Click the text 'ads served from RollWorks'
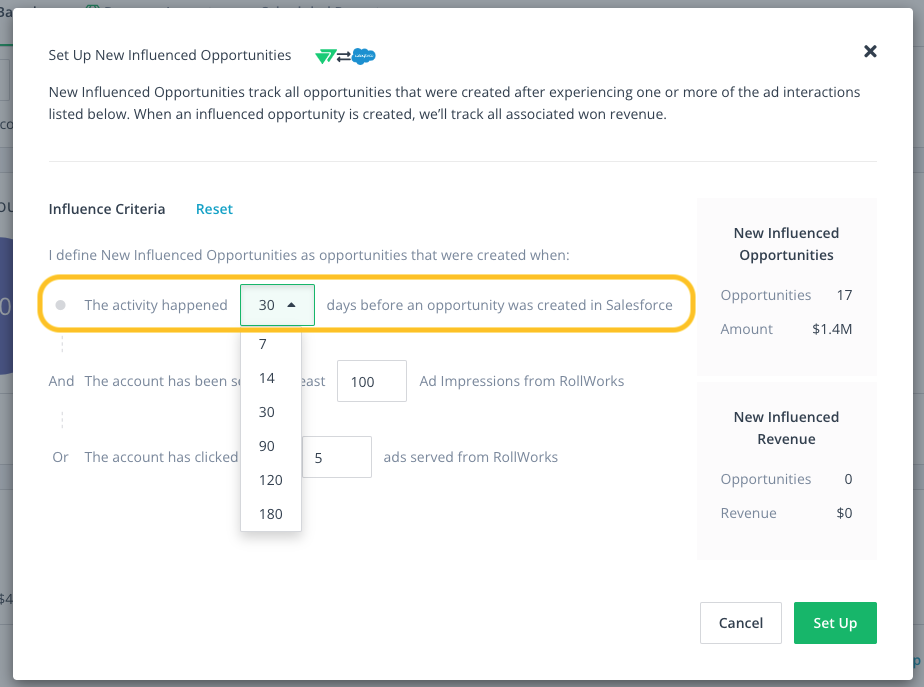The image size is (924, 687). coord(470,457)
